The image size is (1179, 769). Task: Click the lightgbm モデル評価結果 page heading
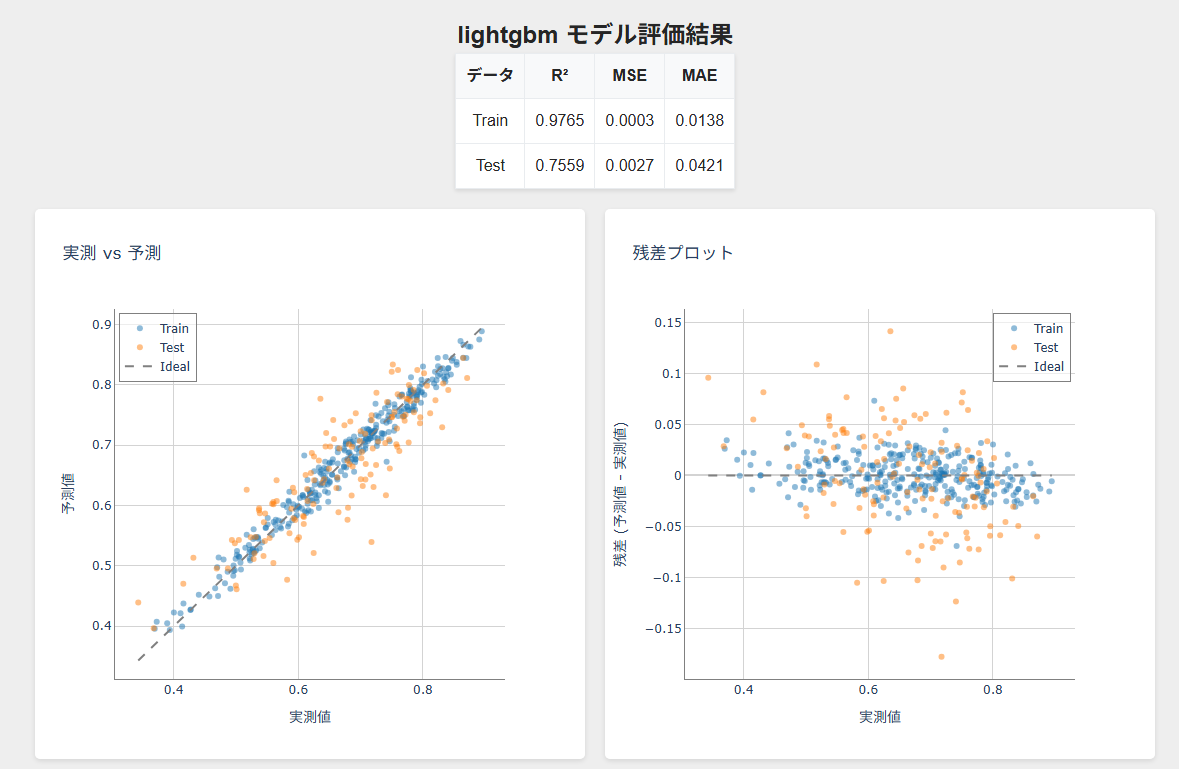click(x=595, y=35)
